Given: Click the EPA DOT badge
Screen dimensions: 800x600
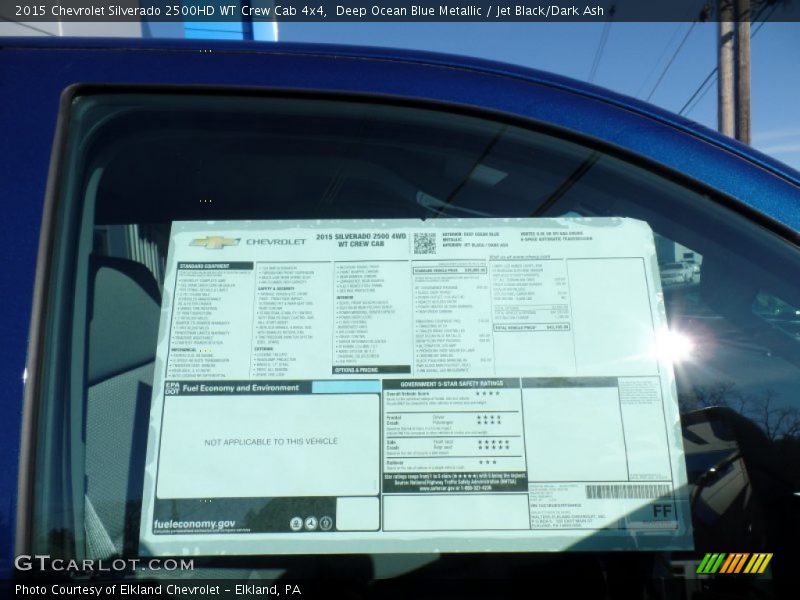Looking at the screenshot, I should [x=172, y=388].
